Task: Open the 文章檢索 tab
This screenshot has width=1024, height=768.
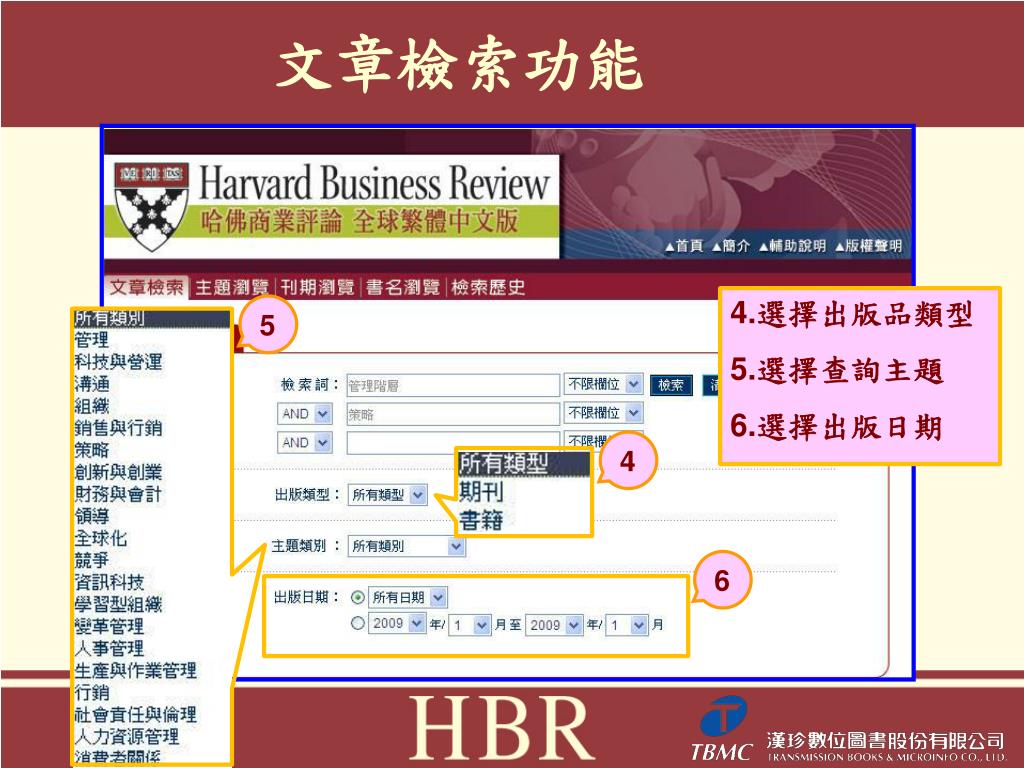Action: [146, 287]
